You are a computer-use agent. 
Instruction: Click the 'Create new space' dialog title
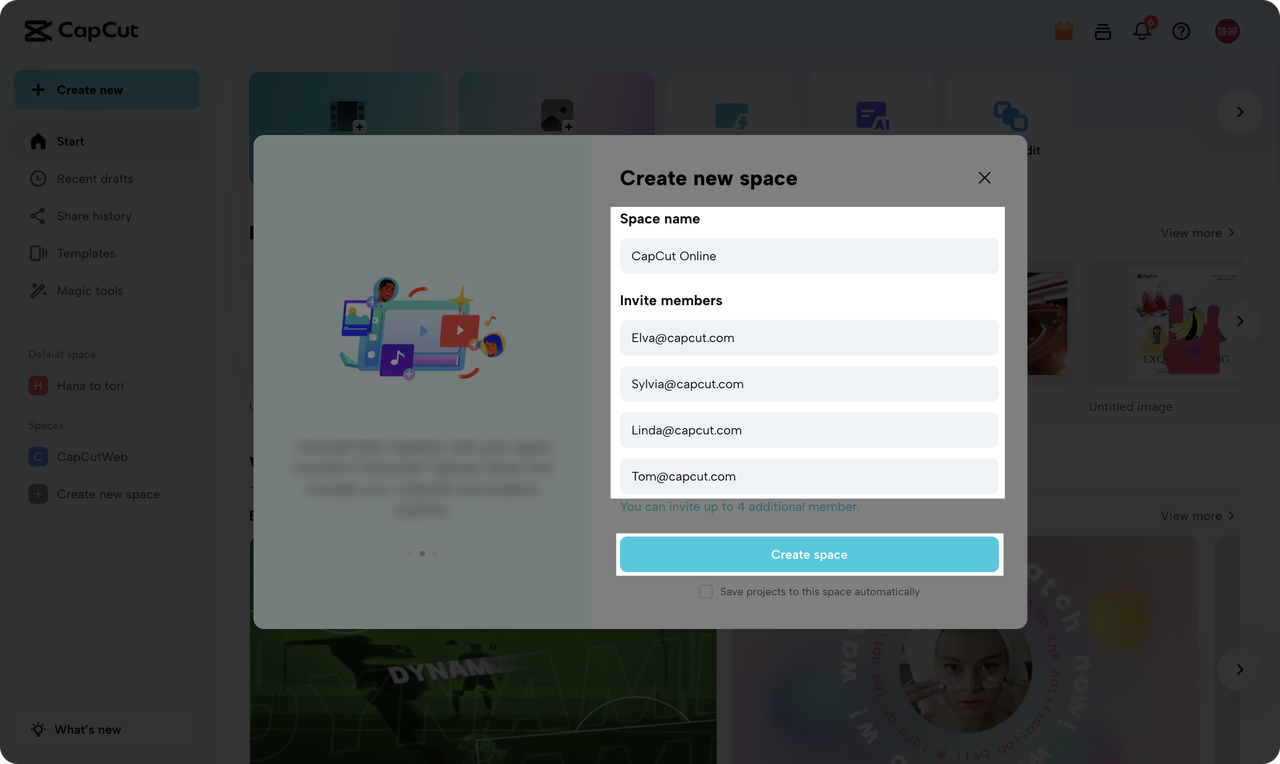pyautogui.click(x=709, y=178)
